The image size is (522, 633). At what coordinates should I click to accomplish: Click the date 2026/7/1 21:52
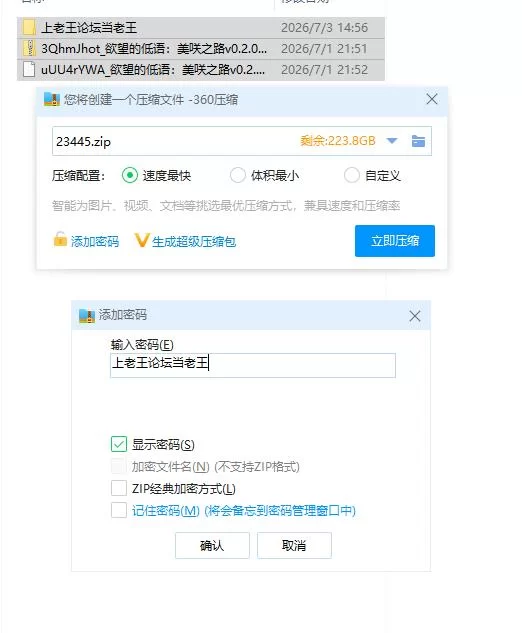pos(324,69)
